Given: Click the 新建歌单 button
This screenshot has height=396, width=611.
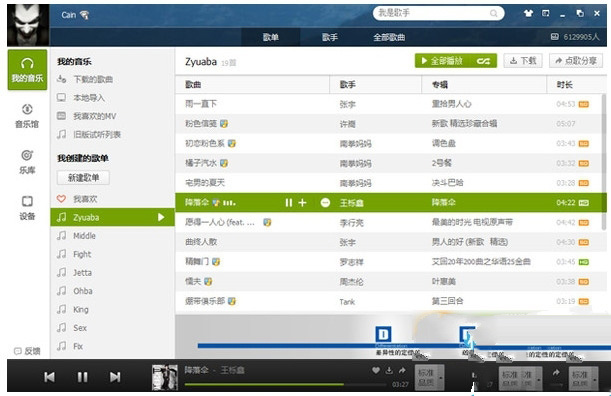Looking at the screenshot, I should click(x=83, y=178).
